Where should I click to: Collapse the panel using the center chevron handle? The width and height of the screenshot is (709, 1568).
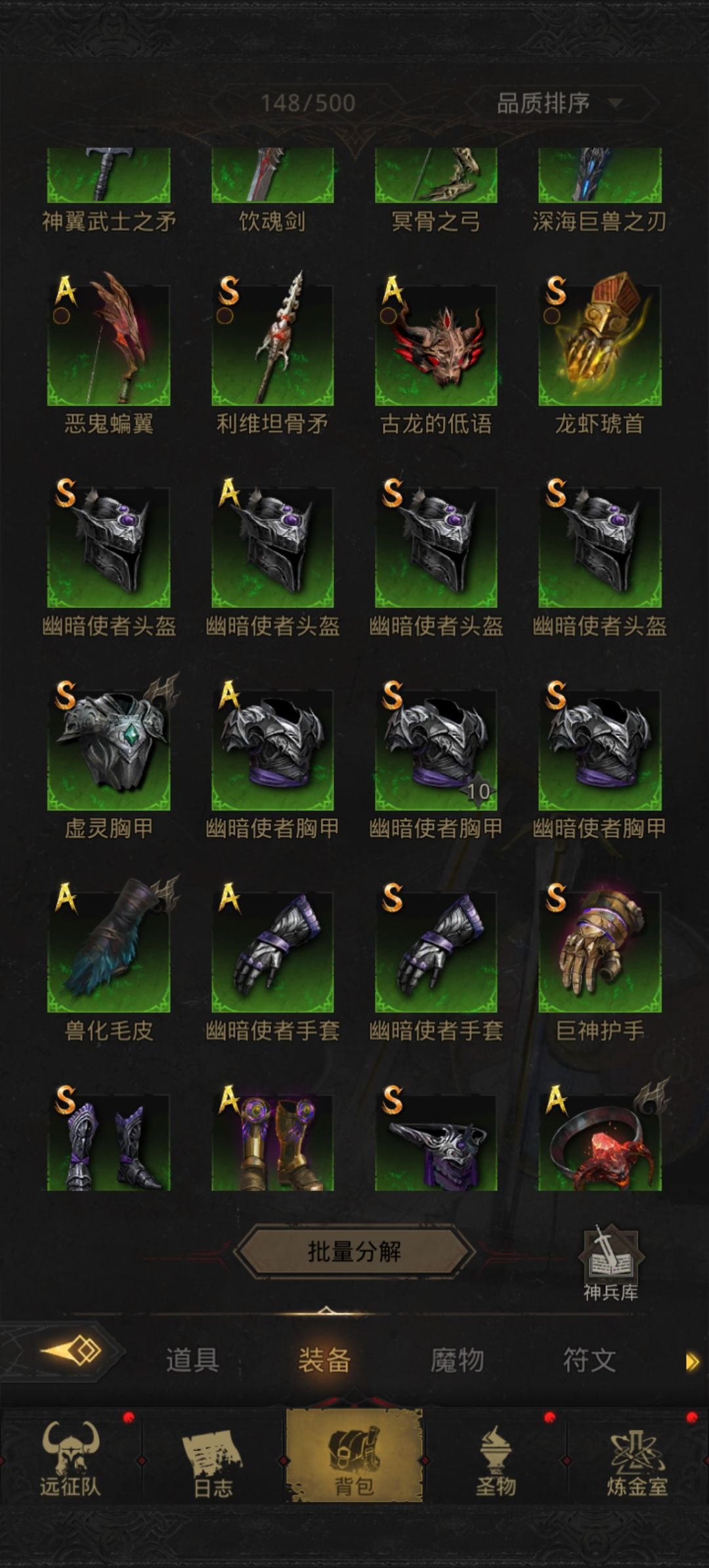(x=326, y=1312)
